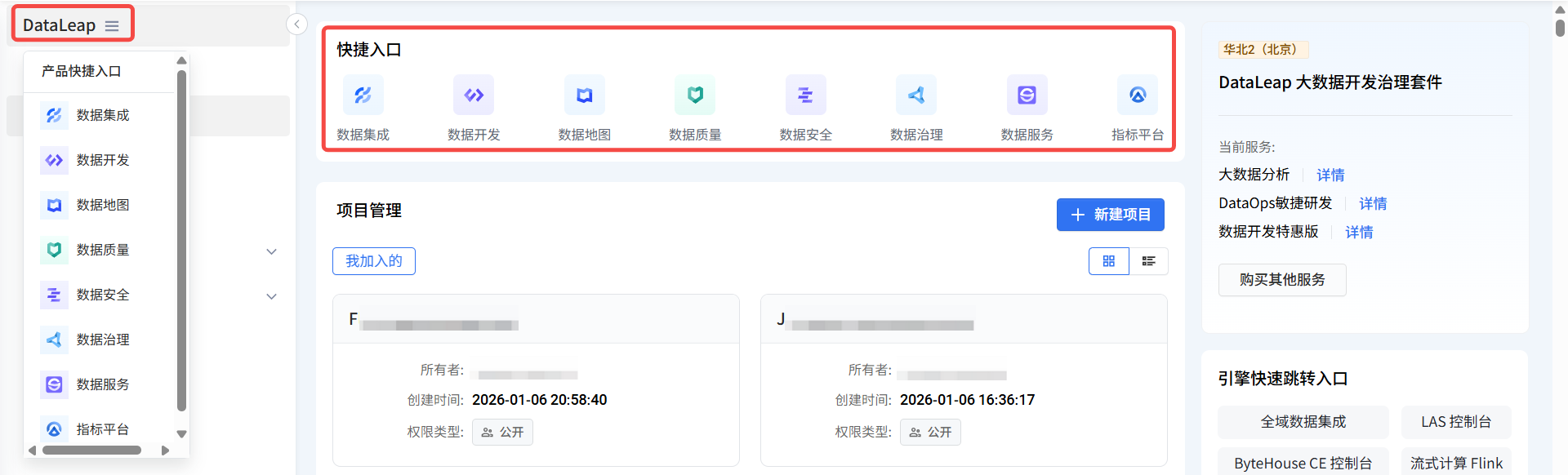Open 指标平台 icon in the product shortcut dropdown
This screenshot has width=1568, height=475.
click(x=54, y=429)
